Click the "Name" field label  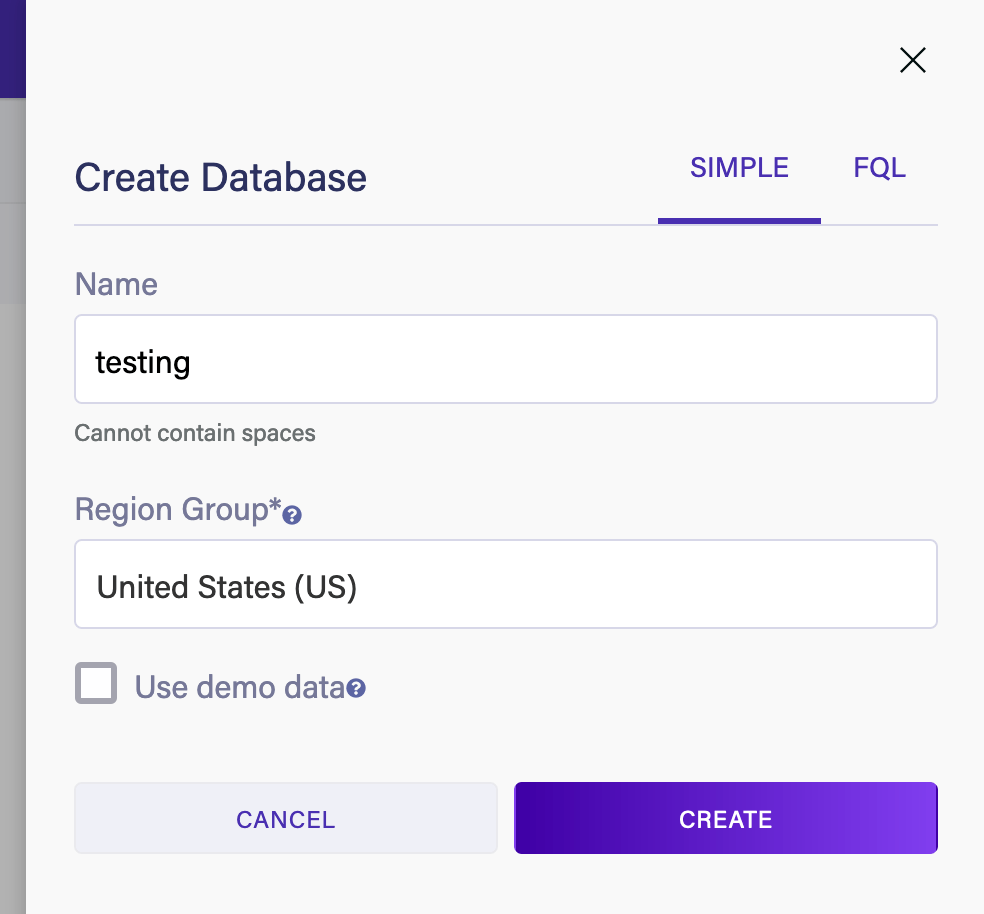(x=116, y=285)
